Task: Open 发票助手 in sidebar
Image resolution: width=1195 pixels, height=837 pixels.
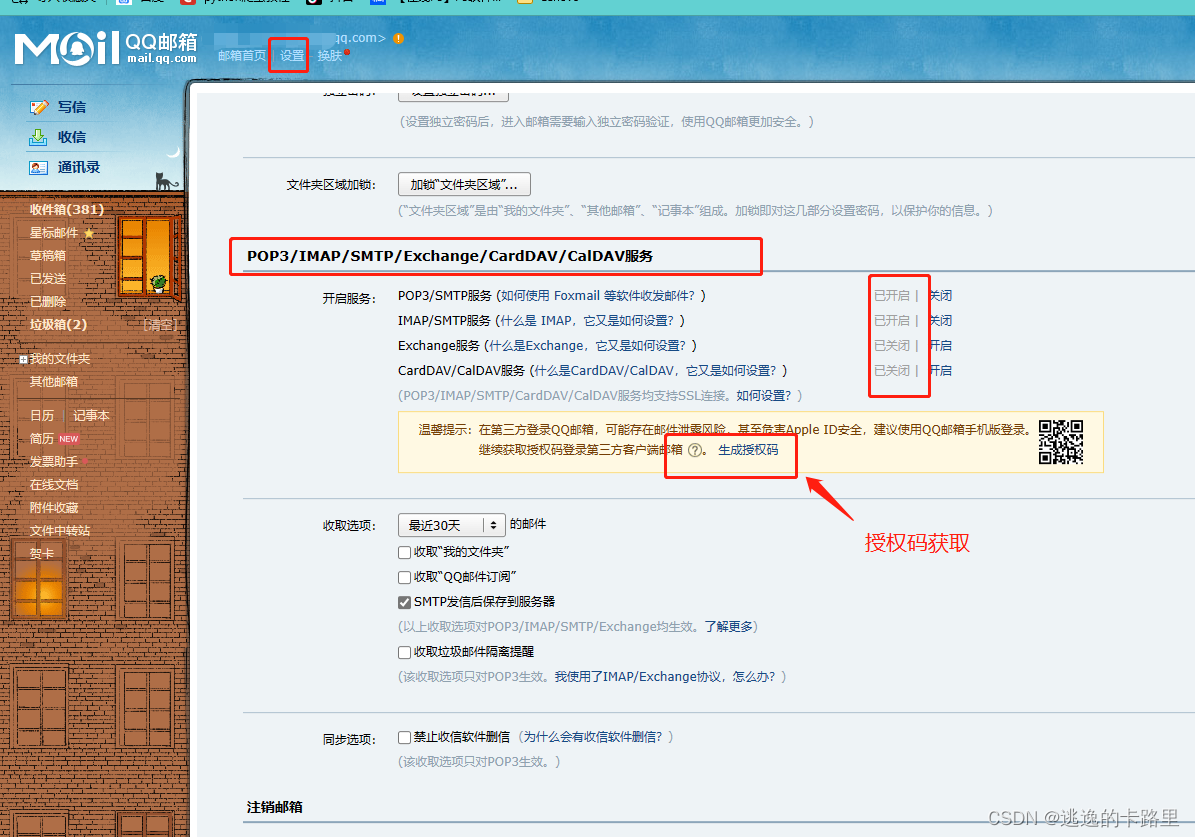Action: 53,462
